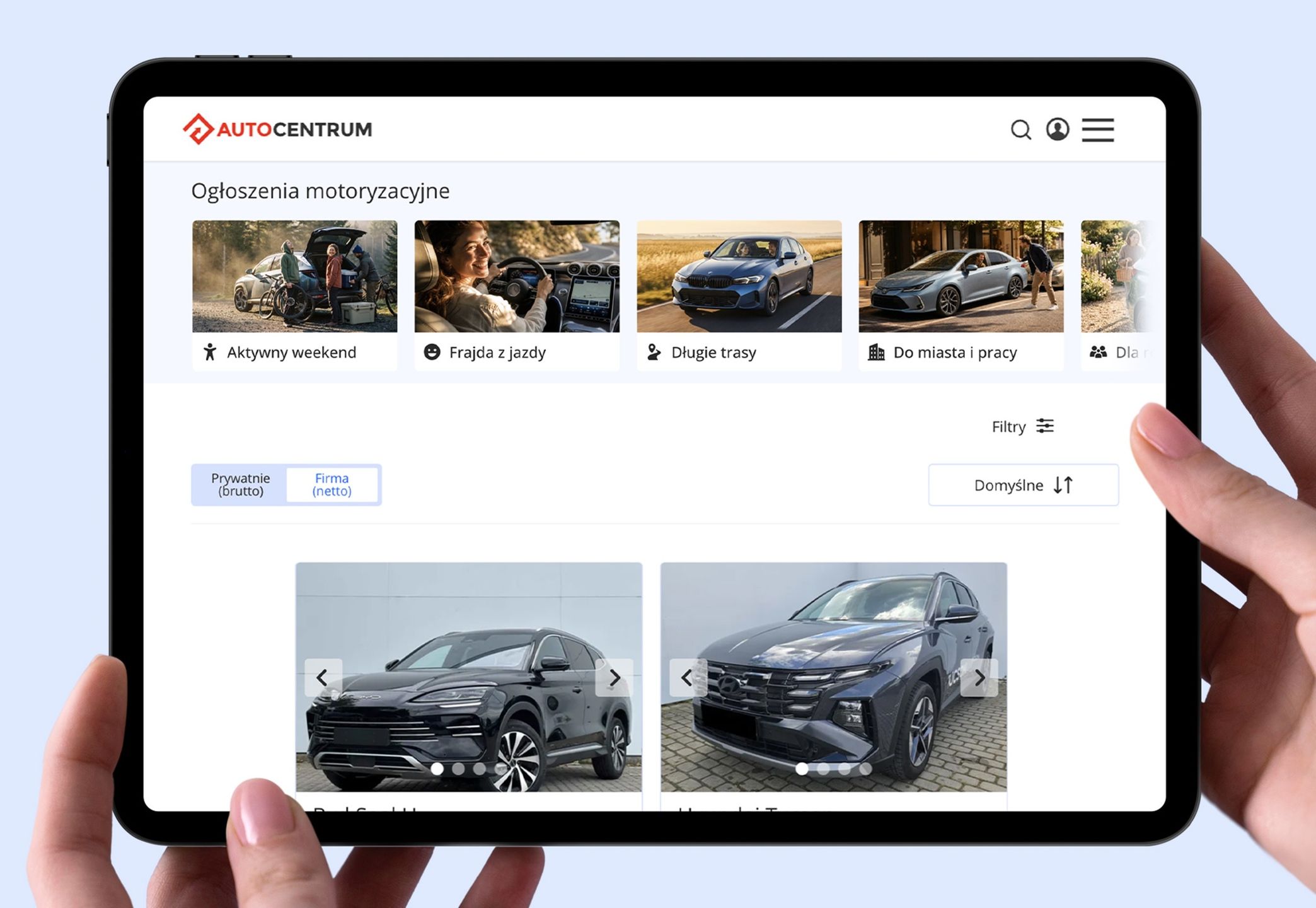Open search with the magnifier icon
The height and width of the screenshot is (908, 1316).
[1020, 130]
